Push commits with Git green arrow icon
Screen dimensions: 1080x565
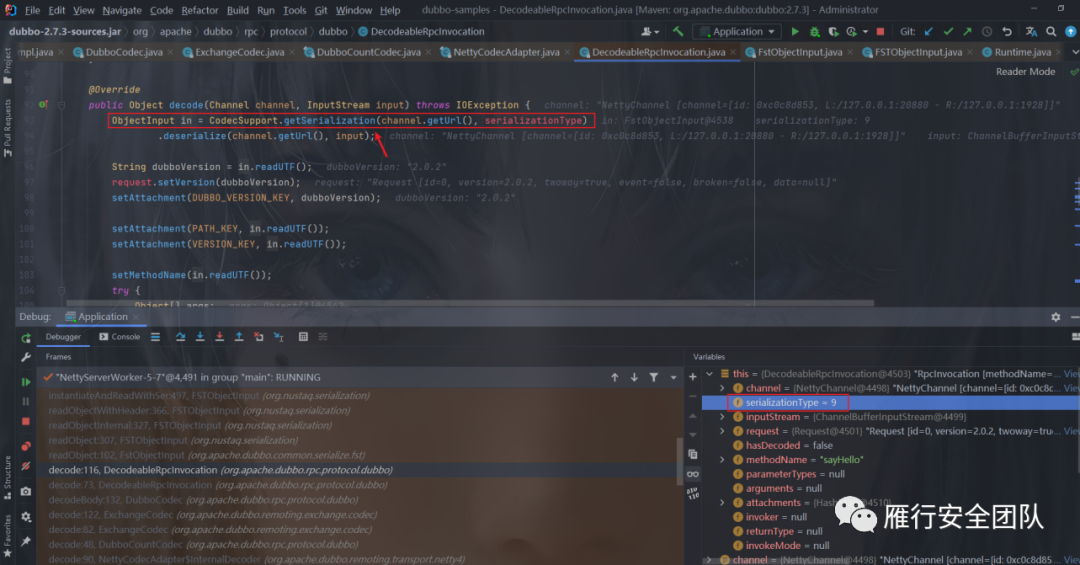pos(968,32)
